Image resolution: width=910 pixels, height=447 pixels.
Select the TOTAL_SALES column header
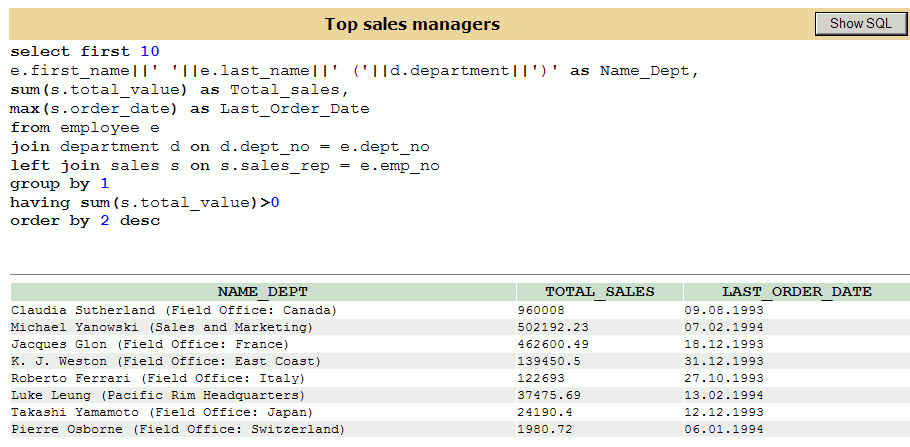[x=600, y=291]
